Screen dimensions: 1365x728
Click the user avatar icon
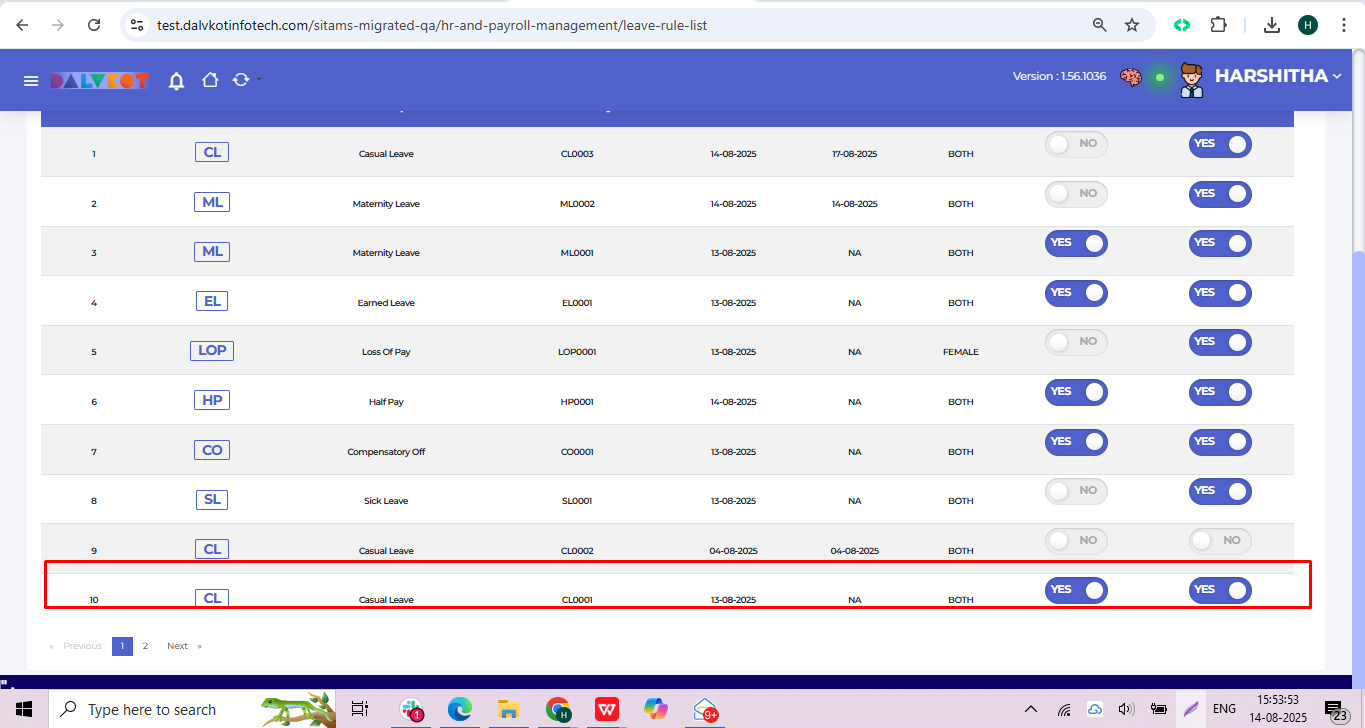tap(1191, 79)
